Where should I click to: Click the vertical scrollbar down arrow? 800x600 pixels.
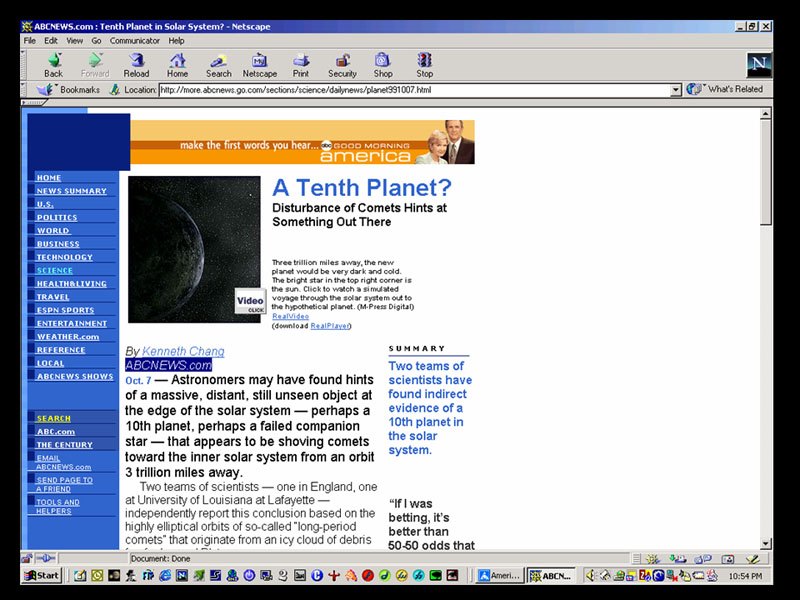765,544
